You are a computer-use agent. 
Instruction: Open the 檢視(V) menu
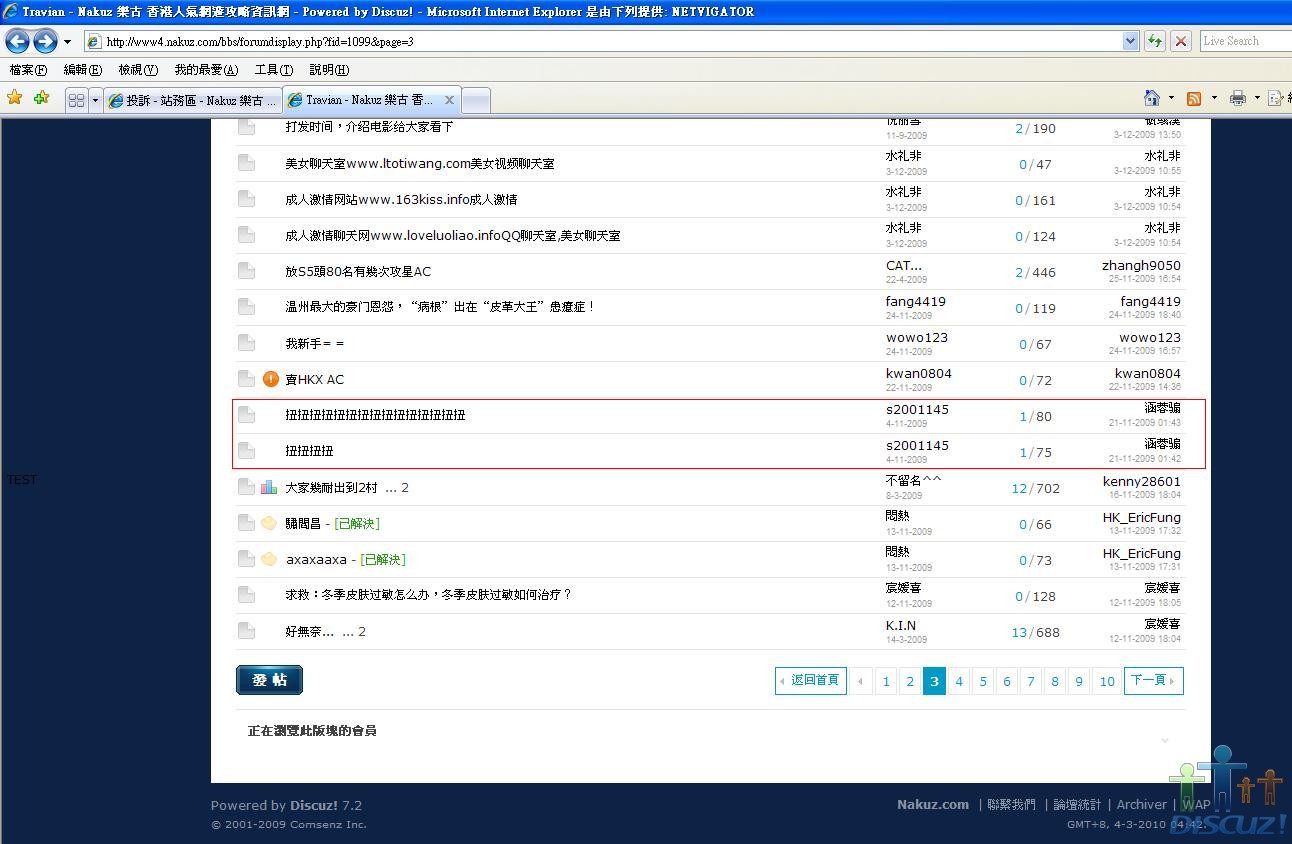[138, 69]
